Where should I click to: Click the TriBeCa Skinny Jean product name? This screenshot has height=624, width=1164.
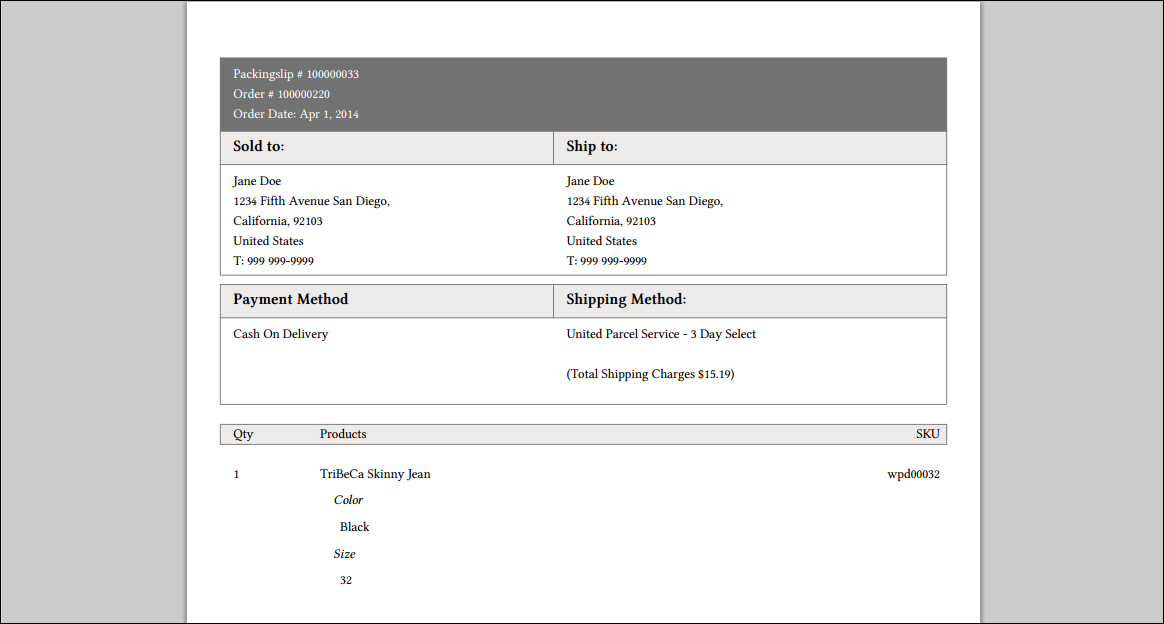click(x=375, y=474)
